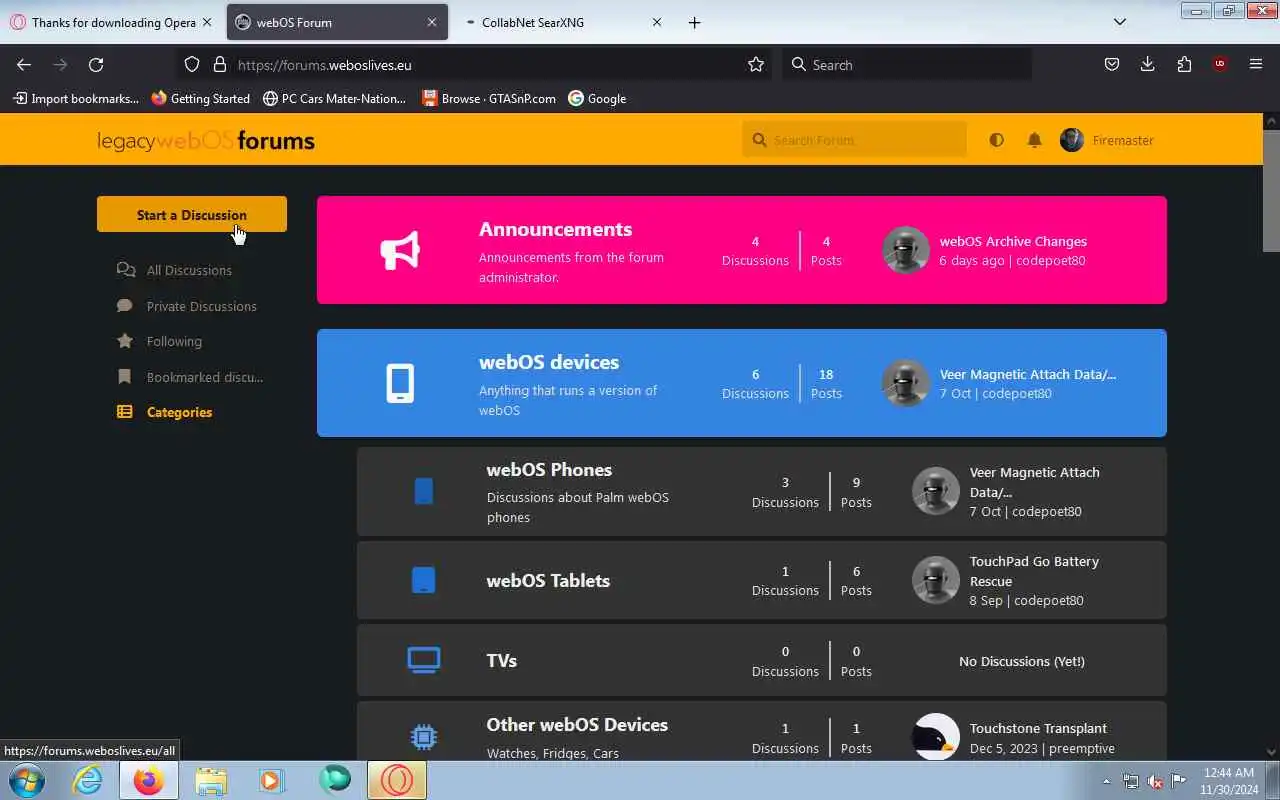Viewport: 1280px width, 800px height.
Task: Toggle the forum dark/light theme icon
Action: tap(996, 140)
